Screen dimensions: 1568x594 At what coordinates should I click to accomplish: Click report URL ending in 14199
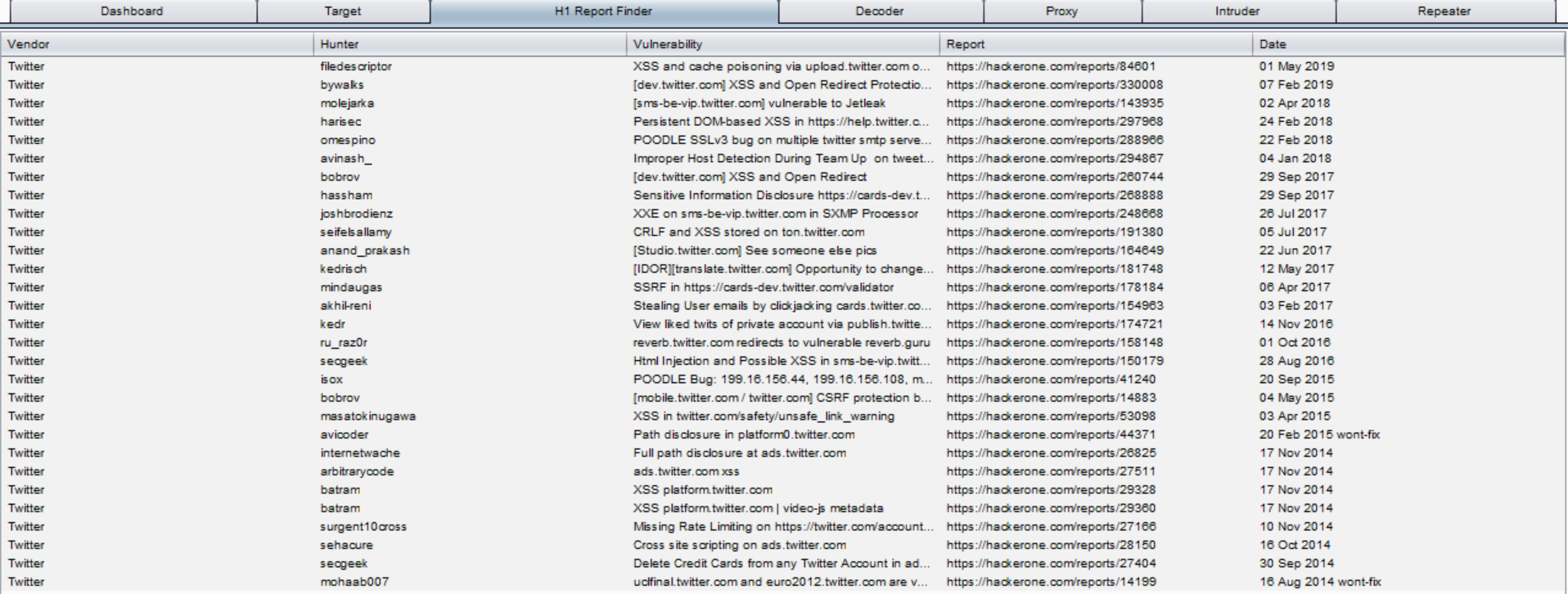(1051, 582)
